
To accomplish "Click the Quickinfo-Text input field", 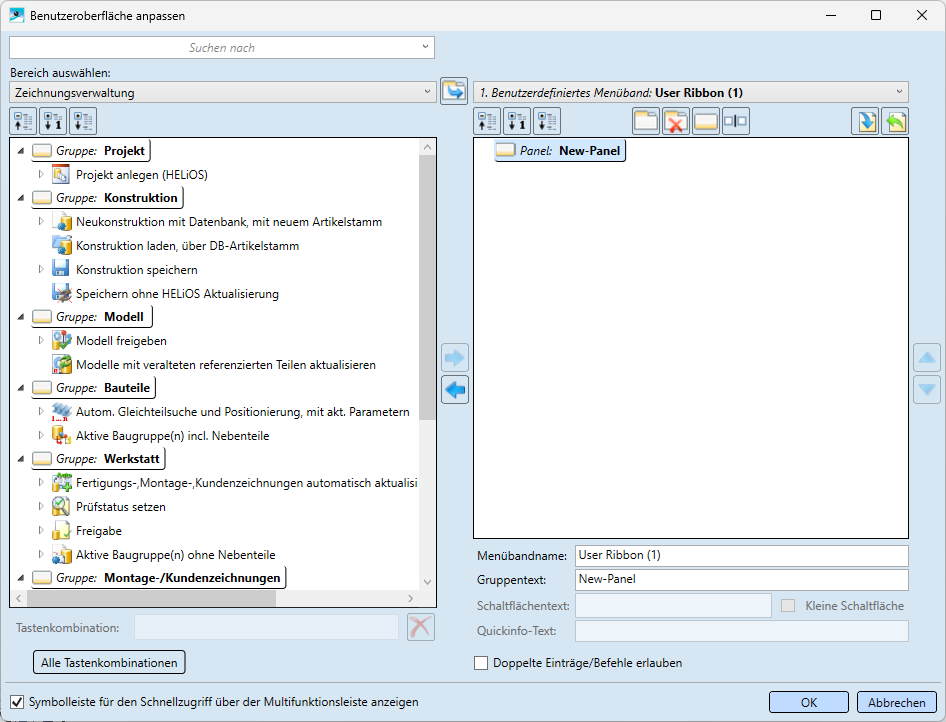I will pos(741,631).
